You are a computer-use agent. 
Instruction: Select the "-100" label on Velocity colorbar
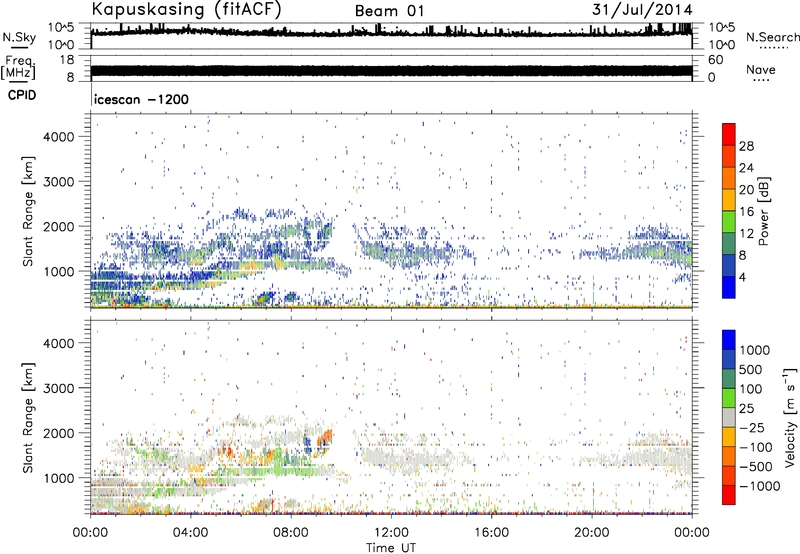pos(756,447)
